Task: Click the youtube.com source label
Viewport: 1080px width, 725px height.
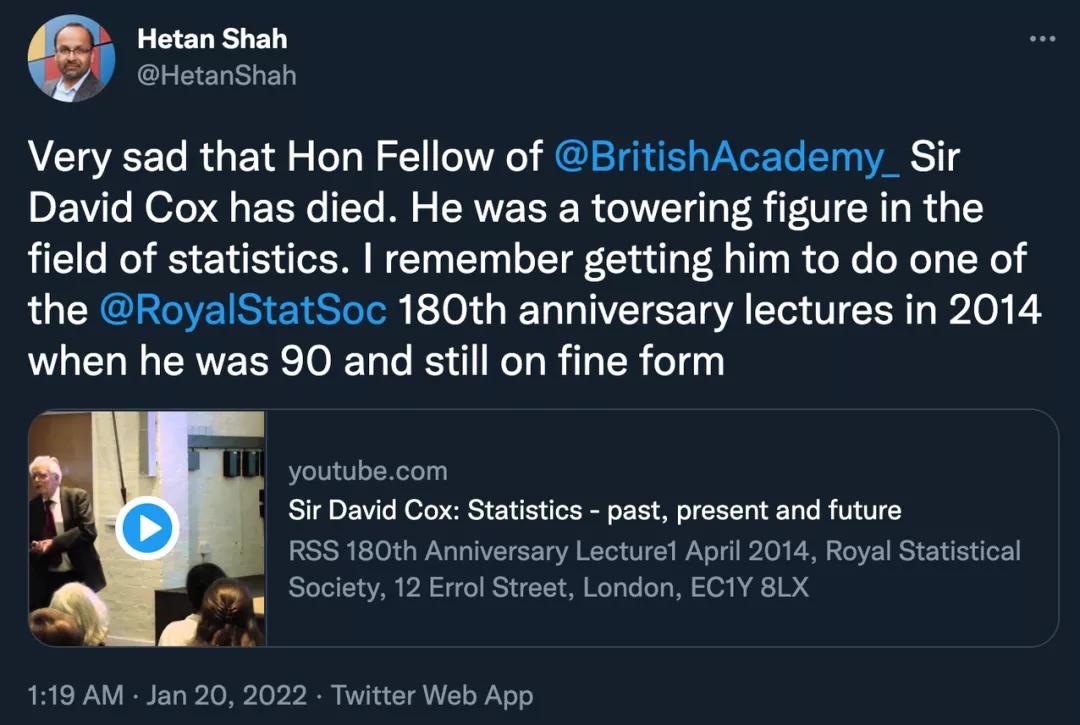Action: (x=368, y=471)
